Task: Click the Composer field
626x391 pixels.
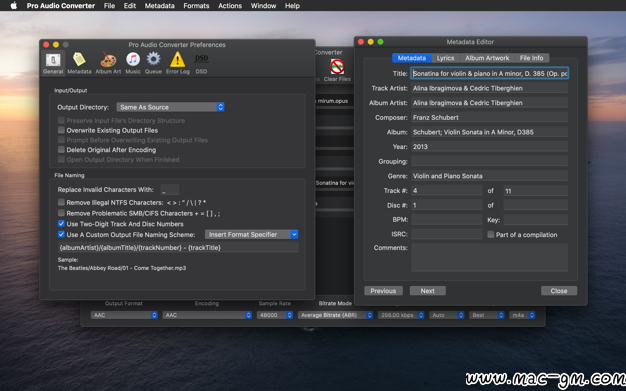Action: point(489,117)
